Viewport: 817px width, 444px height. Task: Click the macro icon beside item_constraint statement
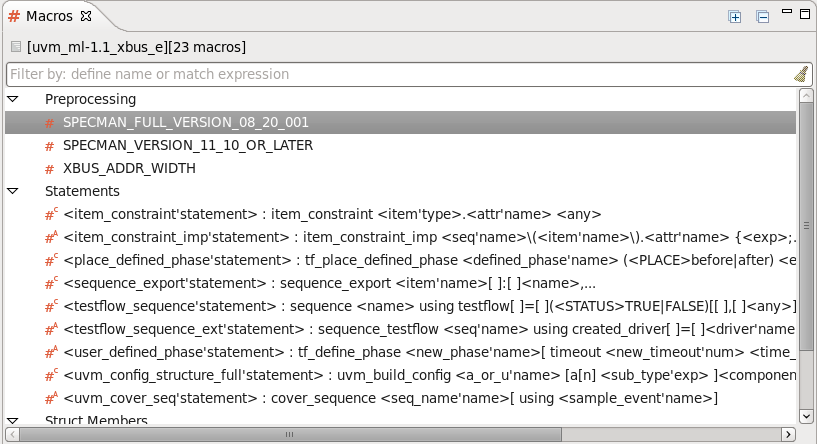point(50,214)
